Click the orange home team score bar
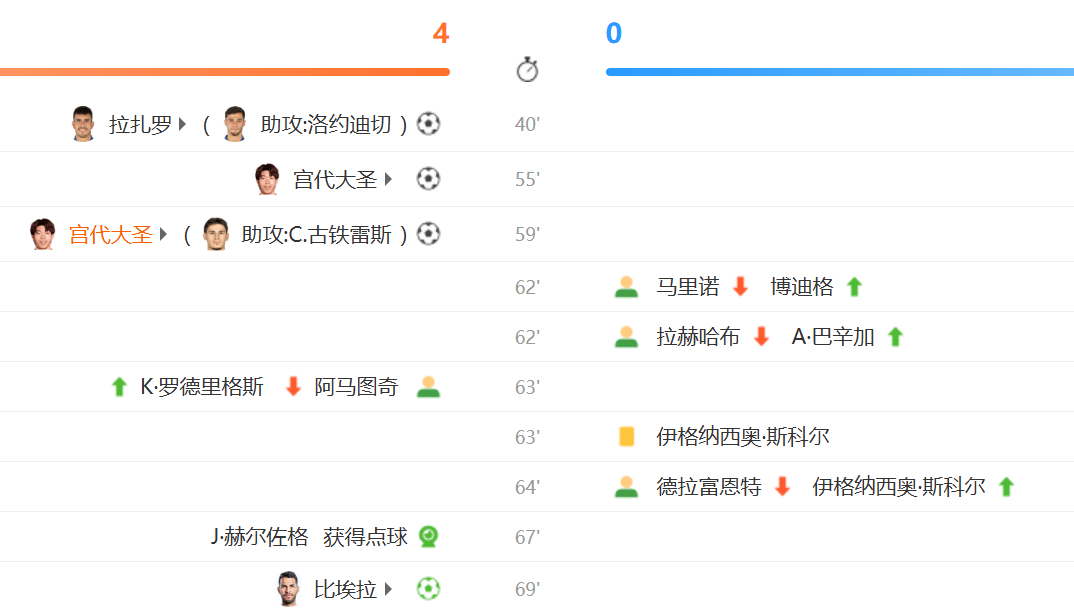The image size is (1074, 615). [x=225, y=70]
